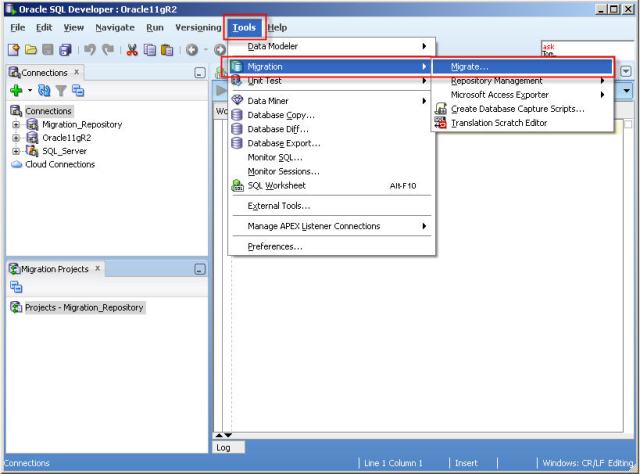Choose External Tools... menu item

[x=331, y=206]
